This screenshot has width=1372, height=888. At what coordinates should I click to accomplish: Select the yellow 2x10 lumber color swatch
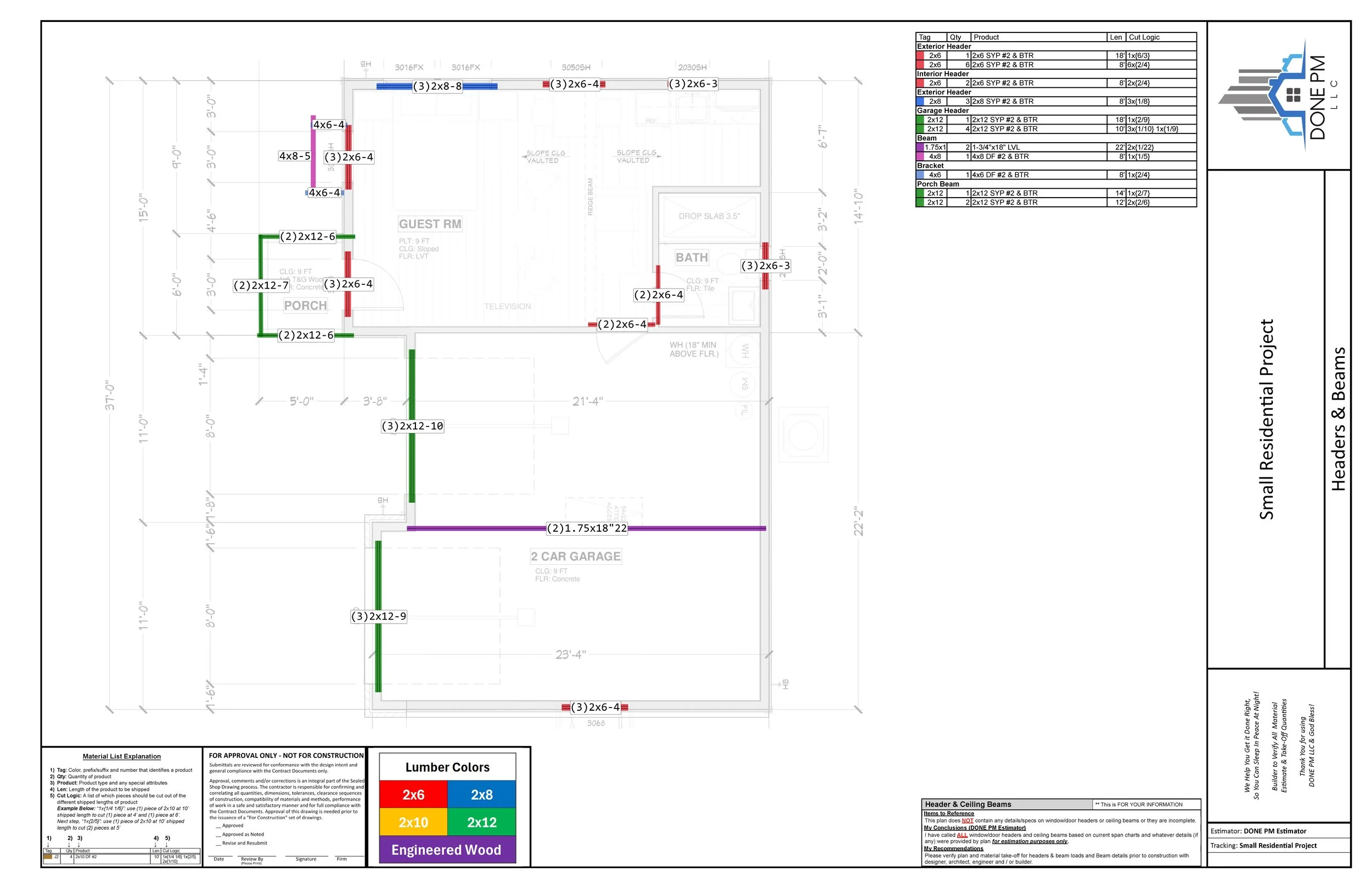[x=413, y=822]
